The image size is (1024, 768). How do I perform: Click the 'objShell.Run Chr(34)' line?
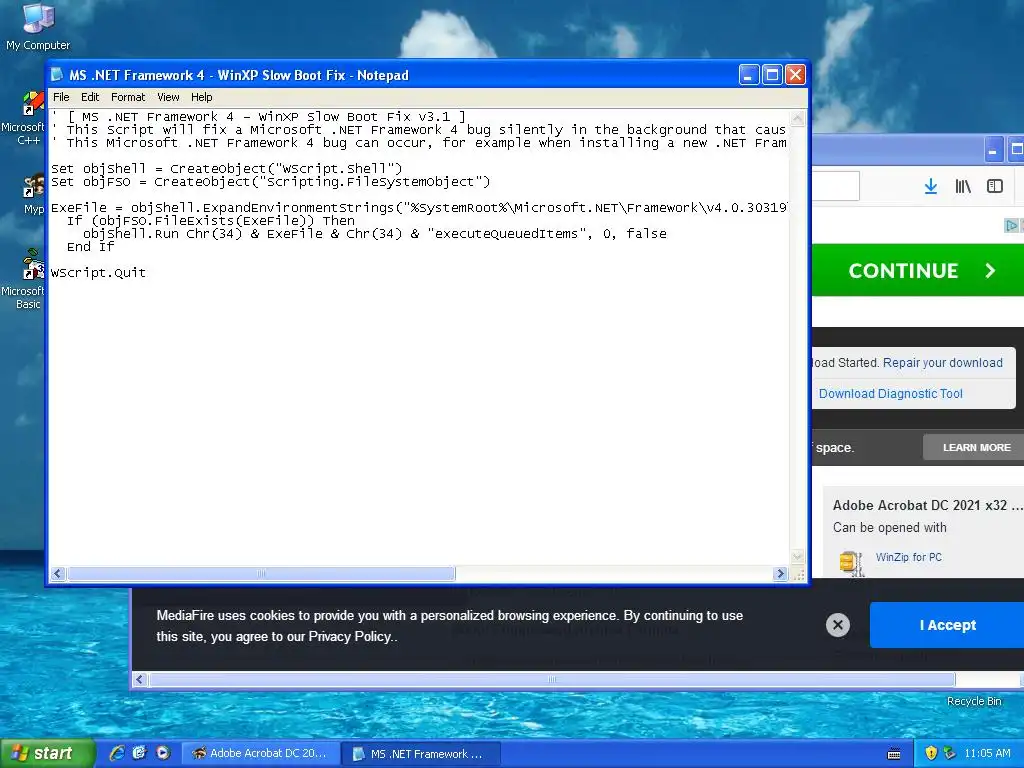pyautogui.click(x=375, y=233)
